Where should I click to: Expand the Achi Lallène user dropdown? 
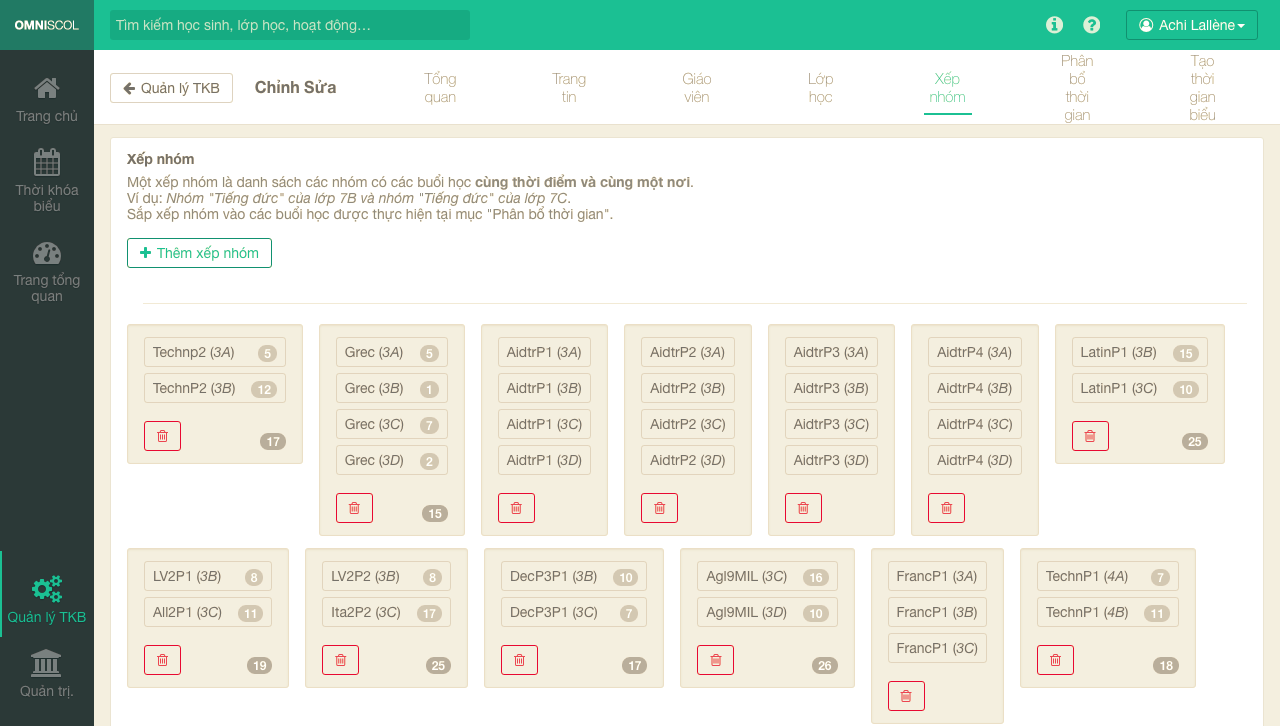click(x=1191, y=25)
